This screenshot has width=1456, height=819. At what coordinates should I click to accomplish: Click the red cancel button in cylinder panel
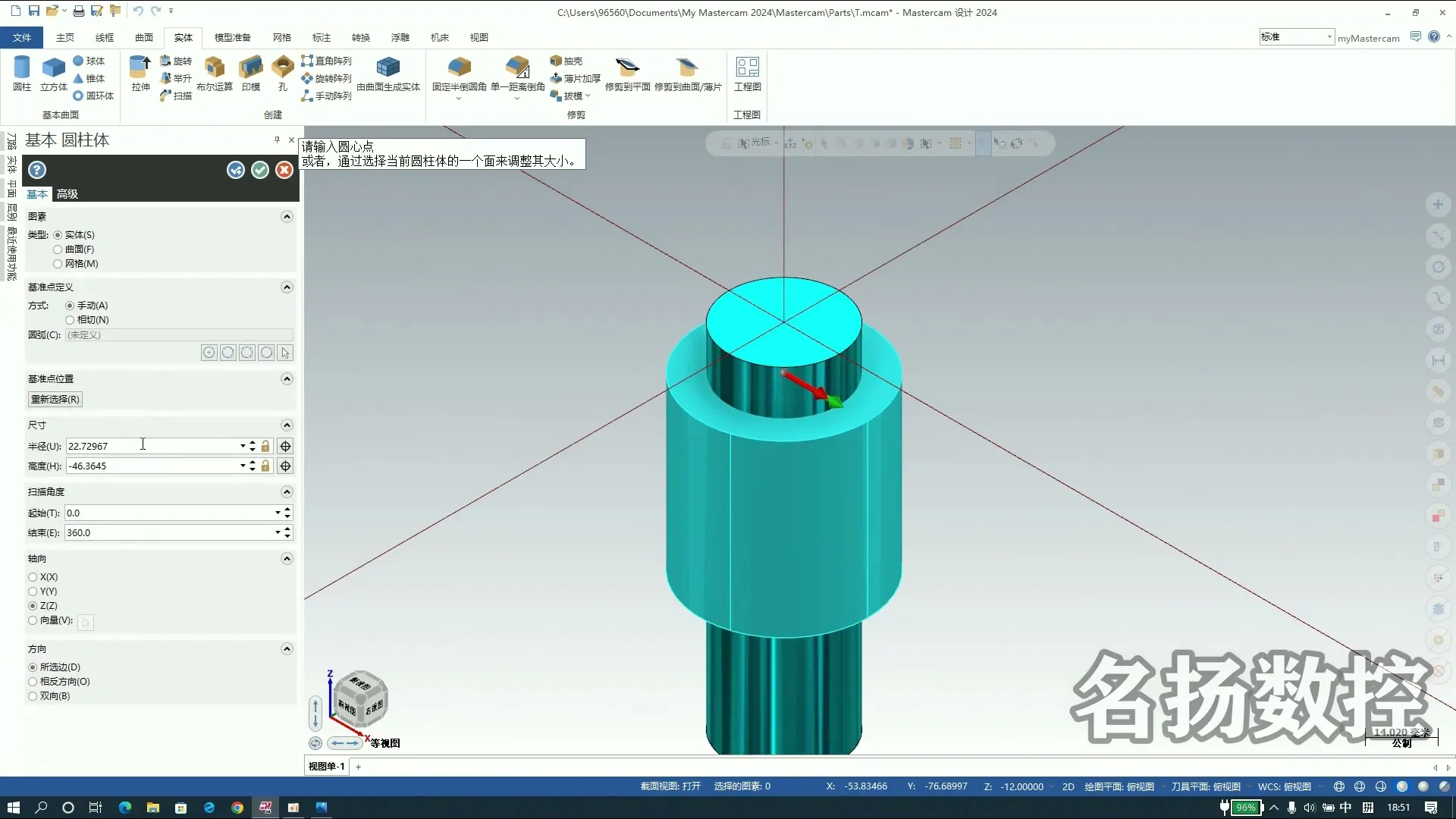[x=284, y=170]
